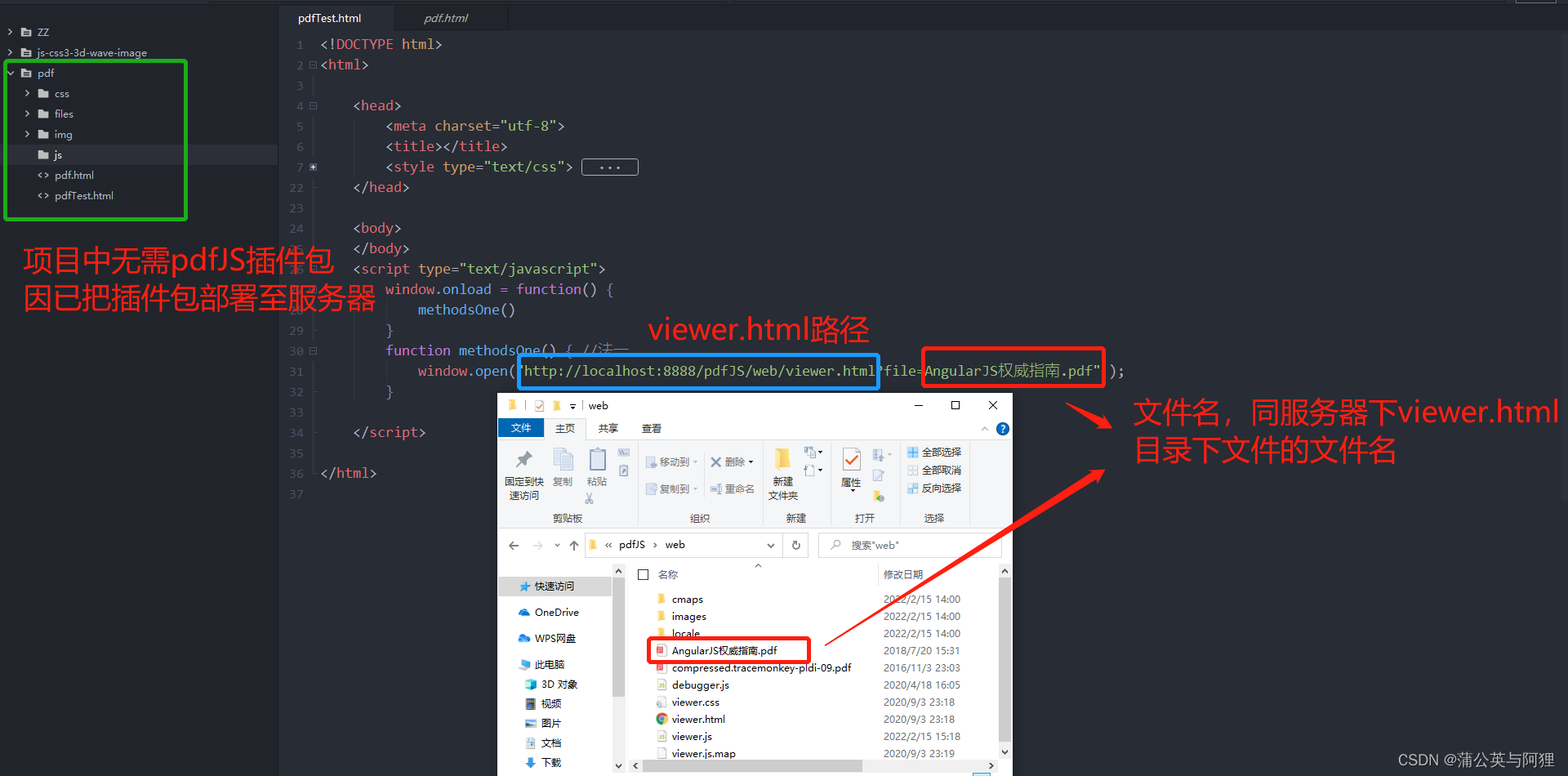Click the Paste shortcut icon in clipboard group

tap(624, 471)
